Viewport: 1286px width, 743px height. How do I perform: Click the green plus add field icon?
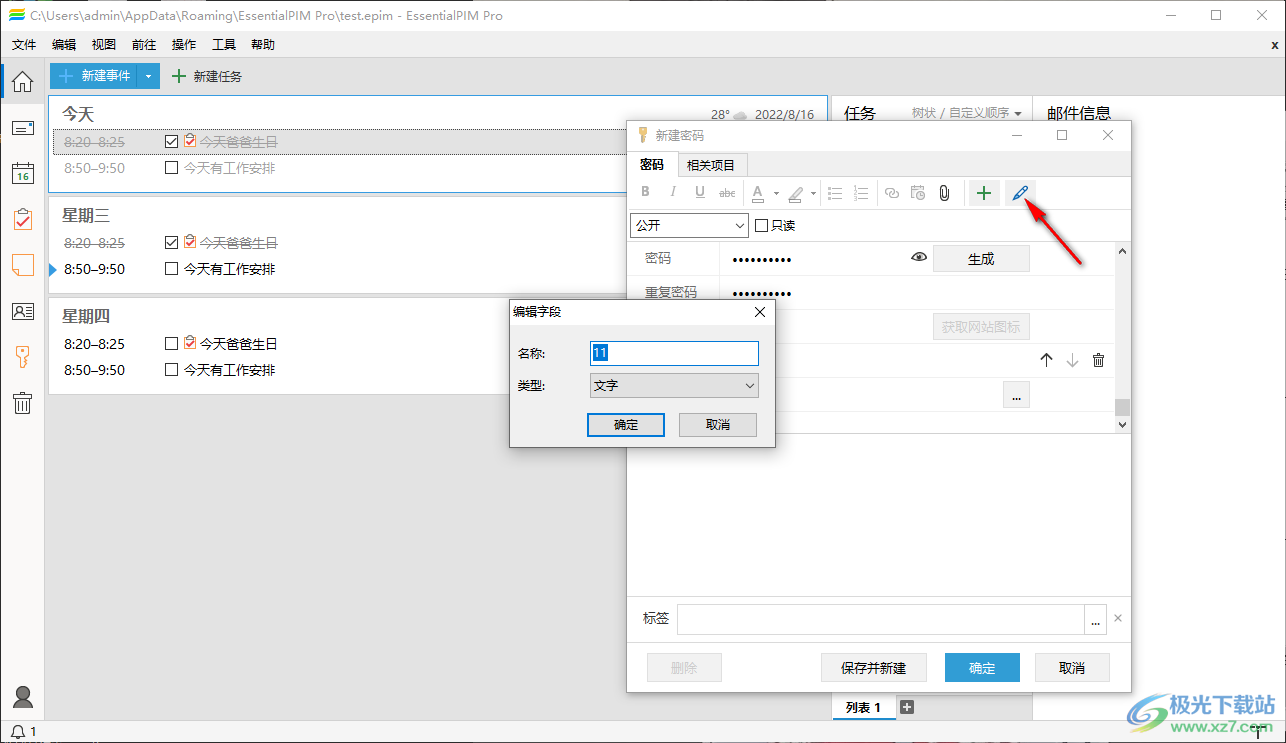tap(984, 193)
